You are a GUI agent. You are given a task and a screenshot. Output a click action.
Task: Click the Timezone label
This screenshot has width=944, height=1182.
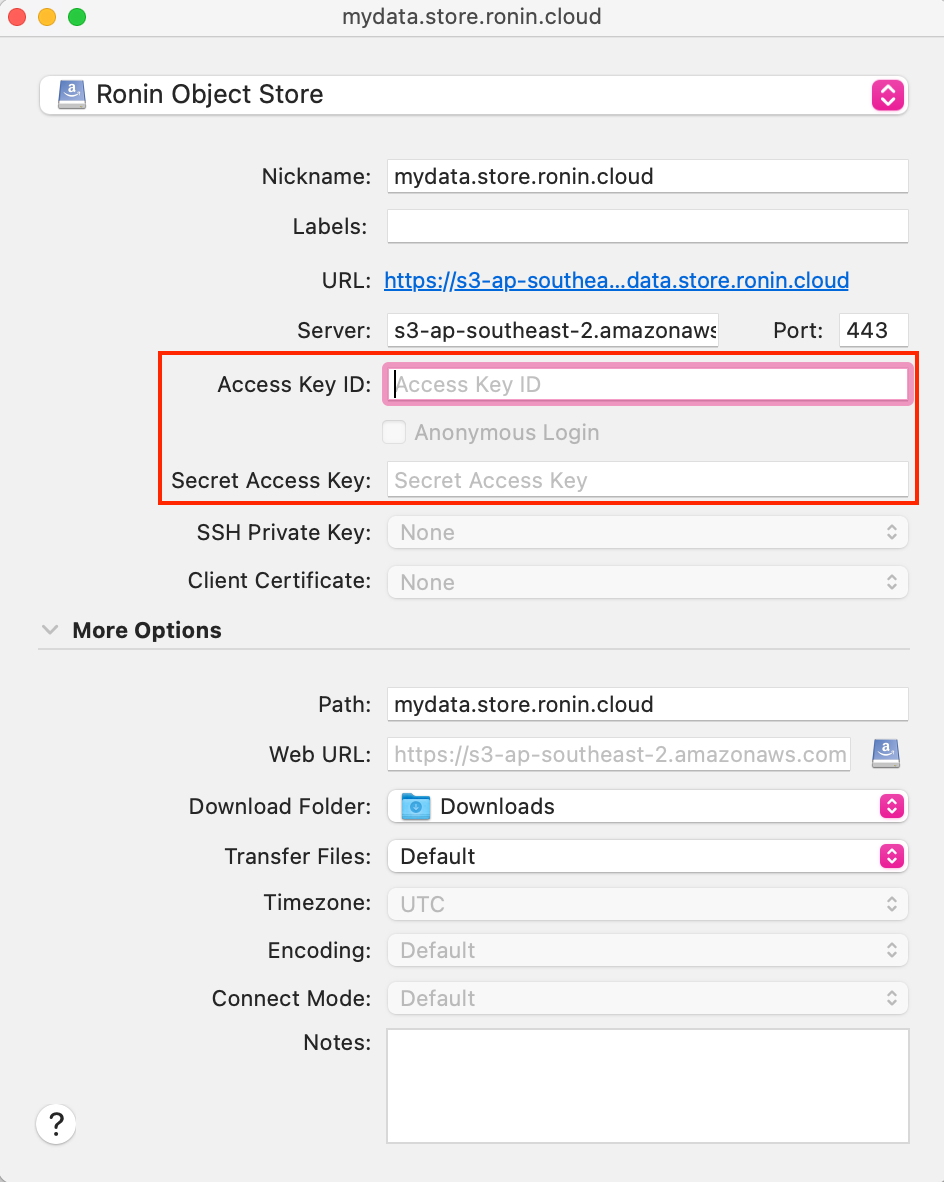click(x=317, y=902)
